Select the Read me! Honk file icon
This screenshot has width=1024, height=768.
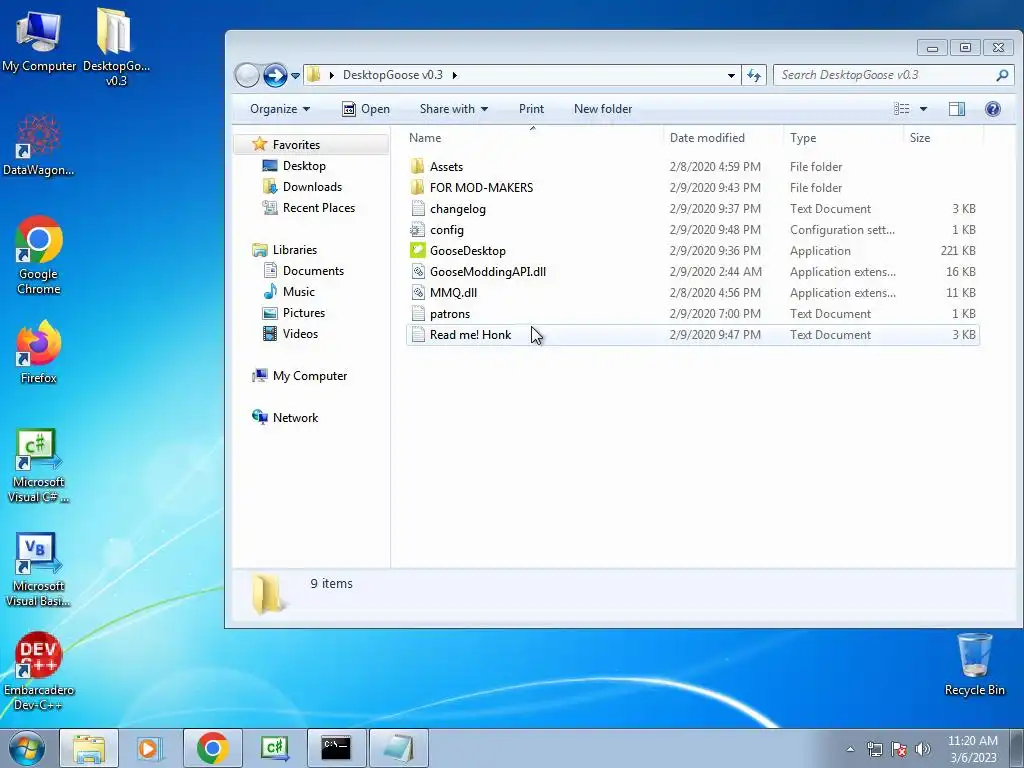tap(418, 334)
